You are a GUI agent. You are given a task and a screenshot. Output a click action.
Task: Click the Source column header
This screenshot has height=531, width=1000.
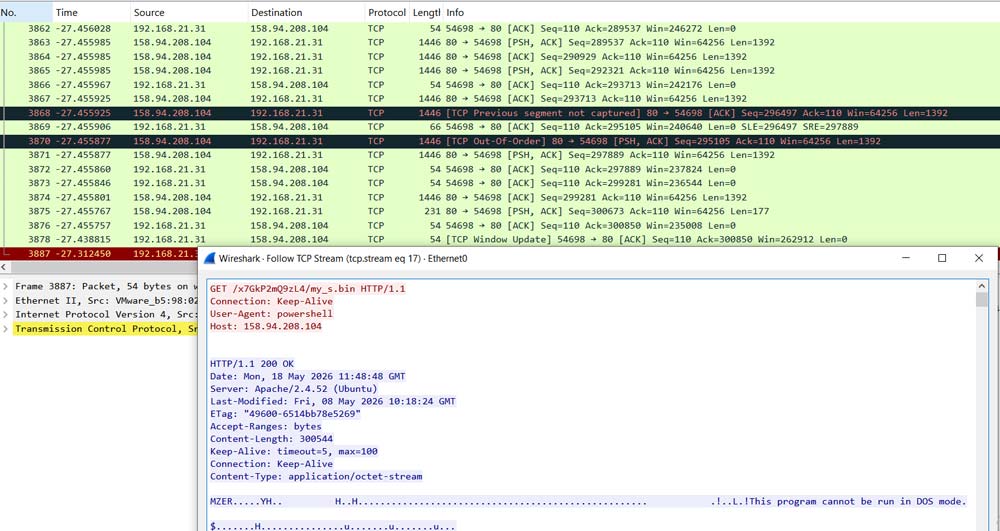click(189, 13)
